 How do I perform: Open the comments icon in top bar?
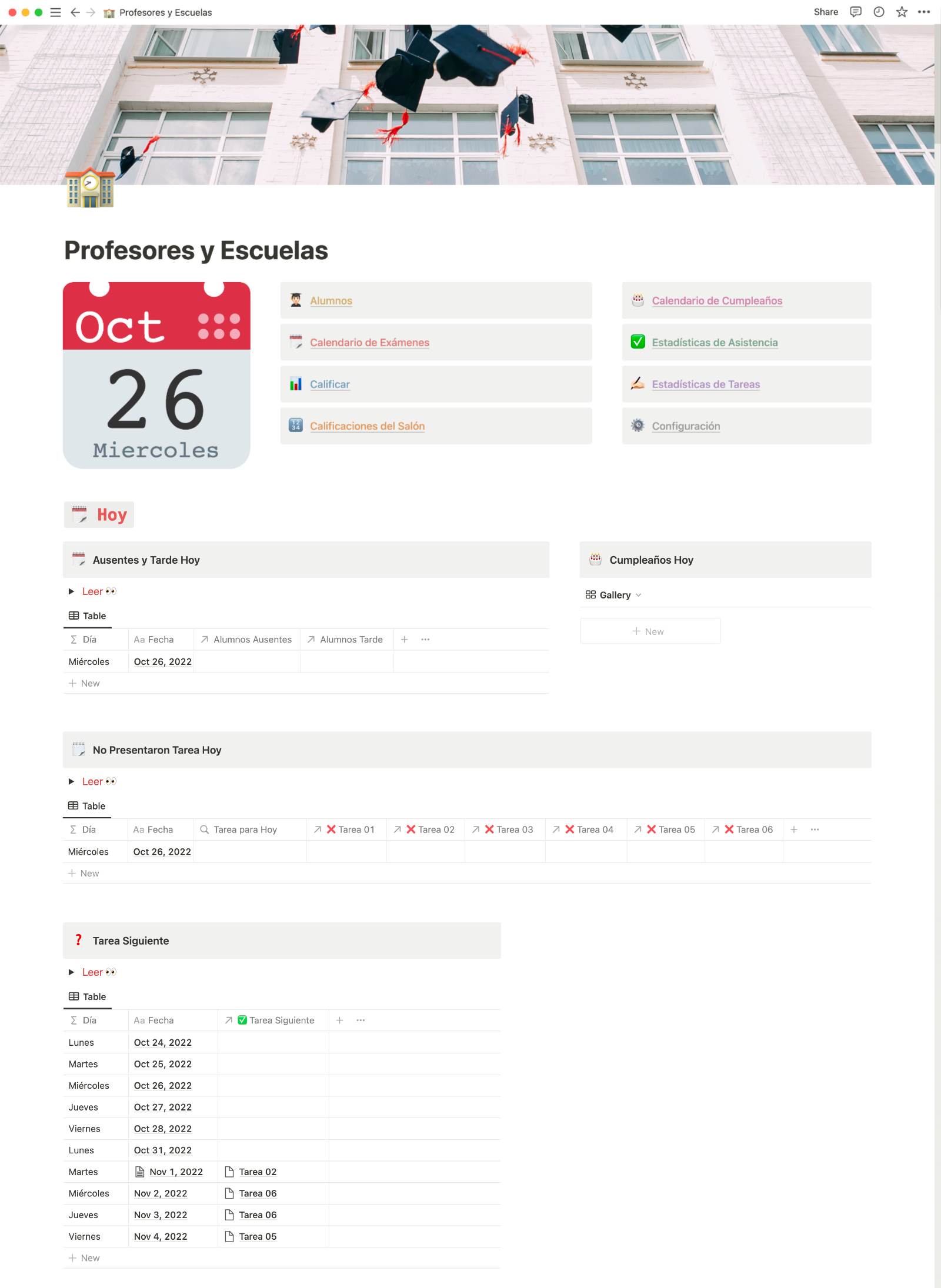[x=856, y=12]
